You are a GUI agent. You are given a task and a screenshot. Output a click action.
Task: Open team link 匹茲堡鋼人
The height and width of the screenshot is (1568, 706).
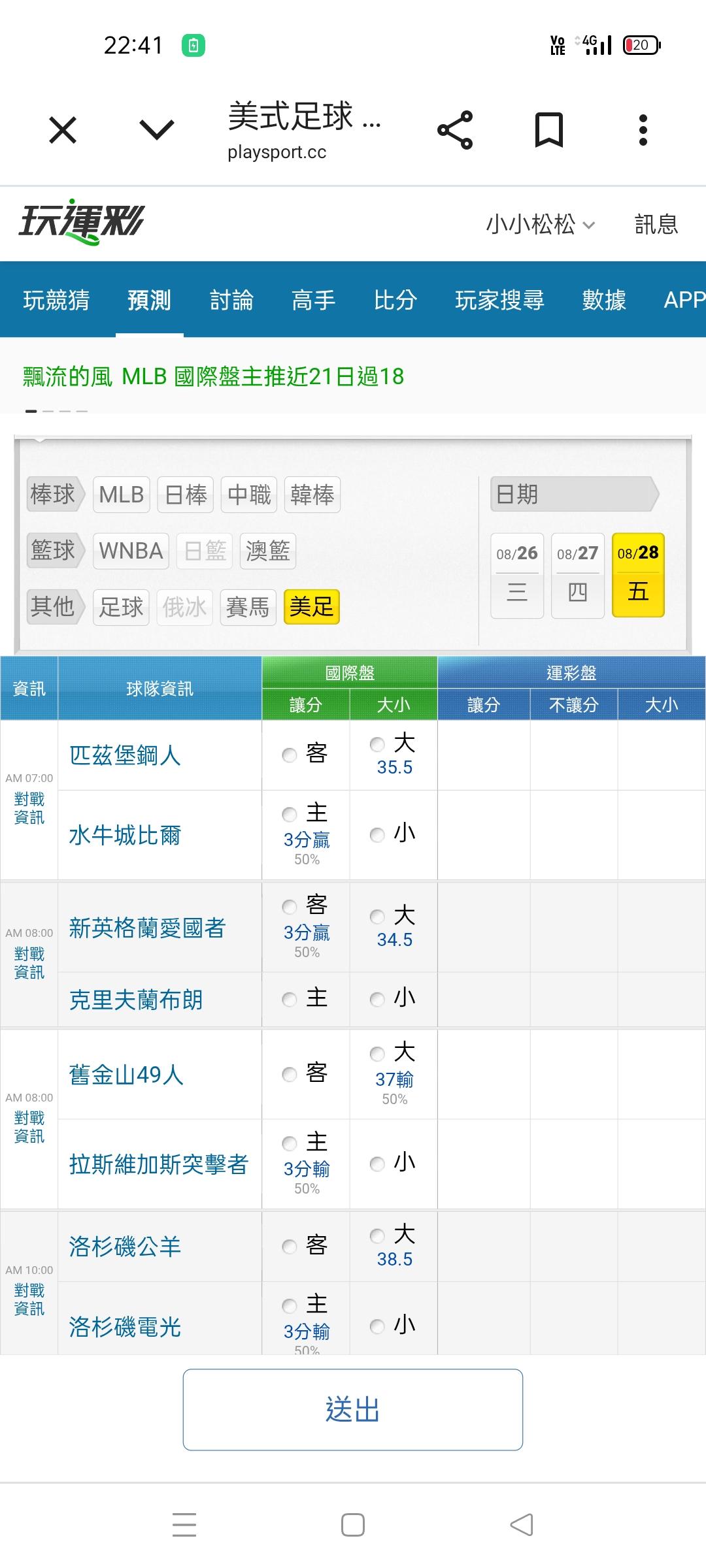125,756
